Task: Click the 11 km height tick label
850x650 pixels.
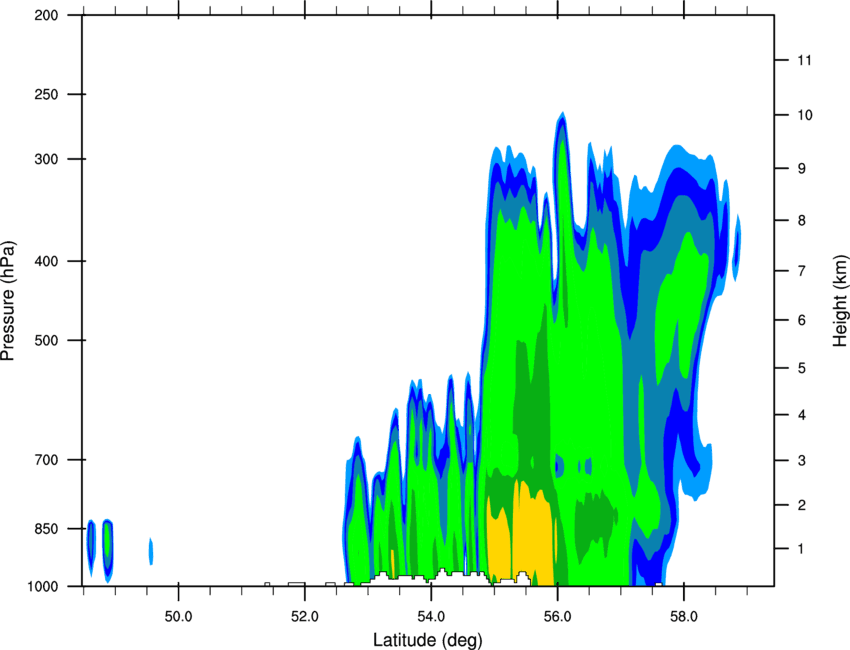Action: [805, 60]
